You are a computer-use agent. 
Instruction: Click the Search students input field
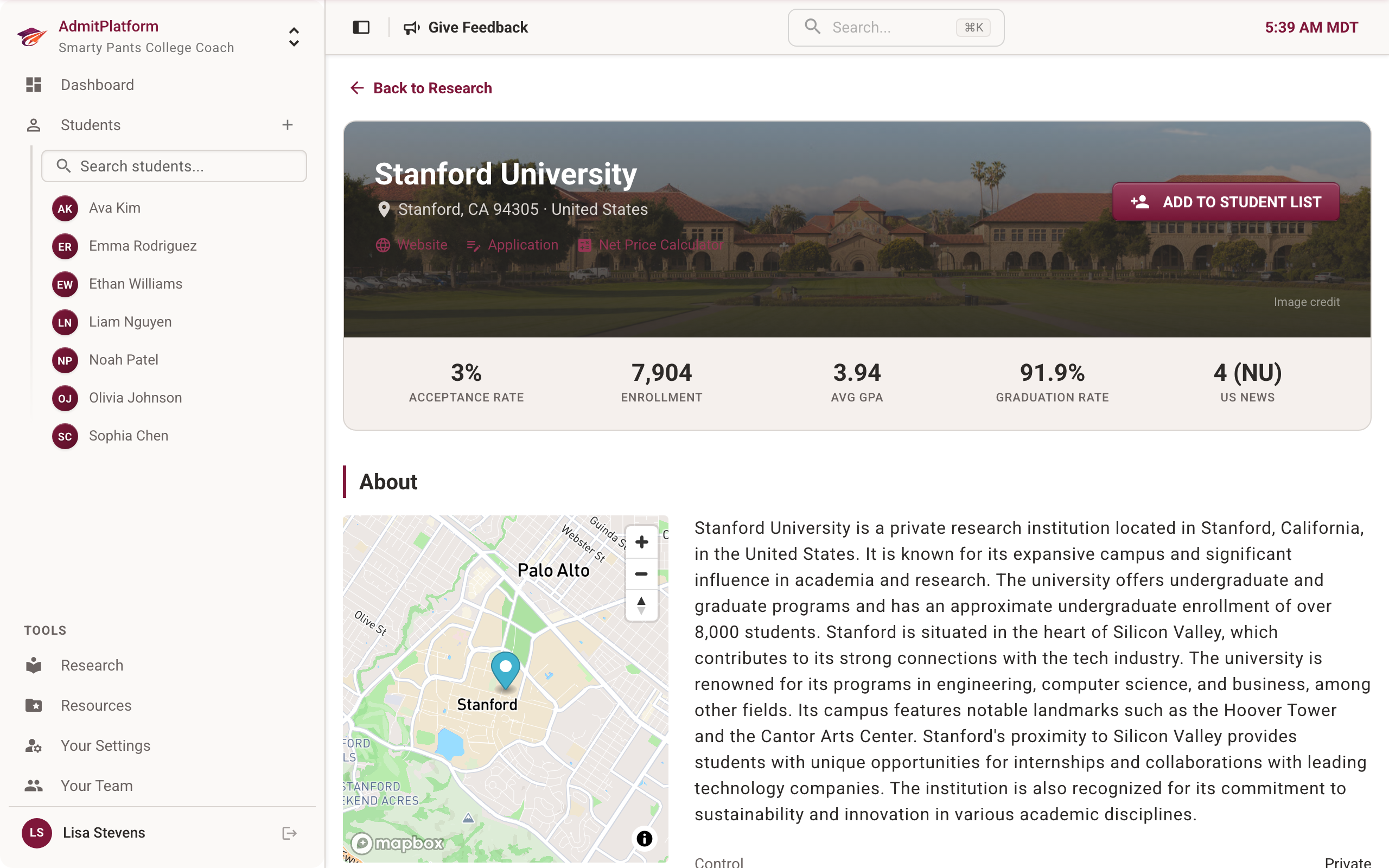click(x=174, y=166)
